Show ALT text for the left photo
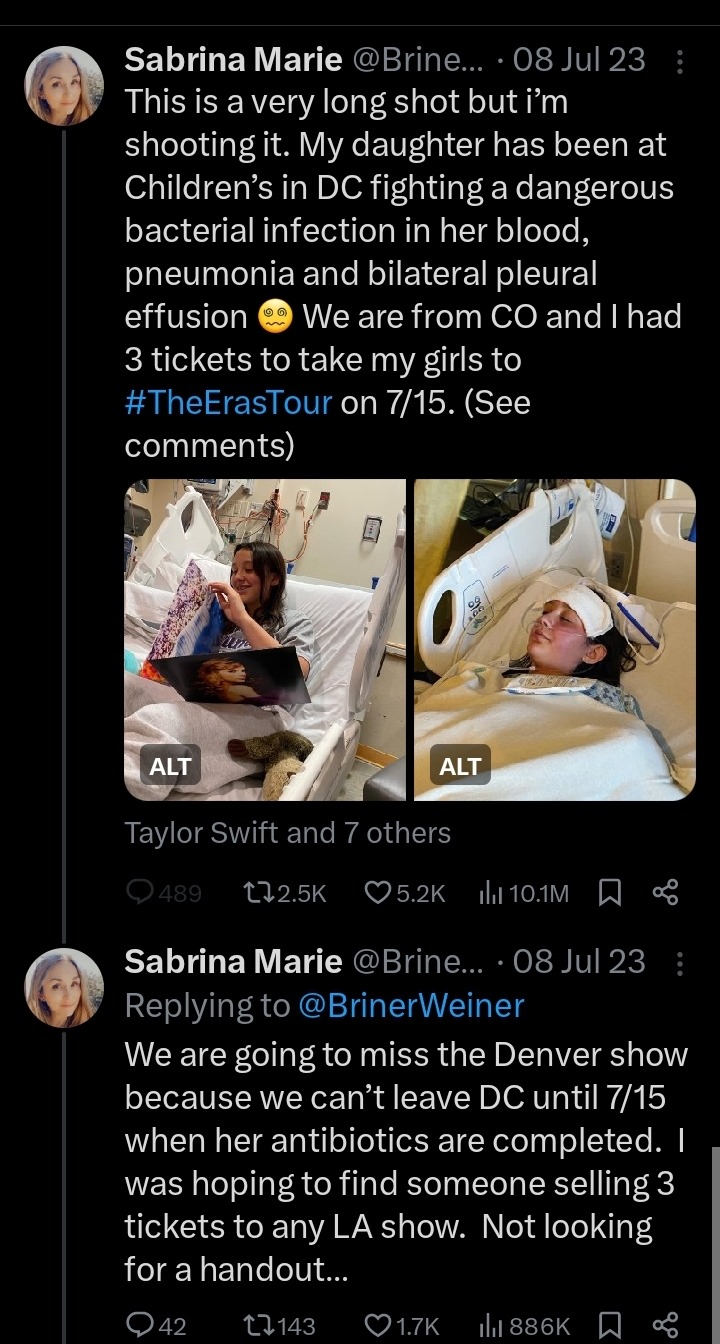720x1344 pixels. tap(170, 766)
